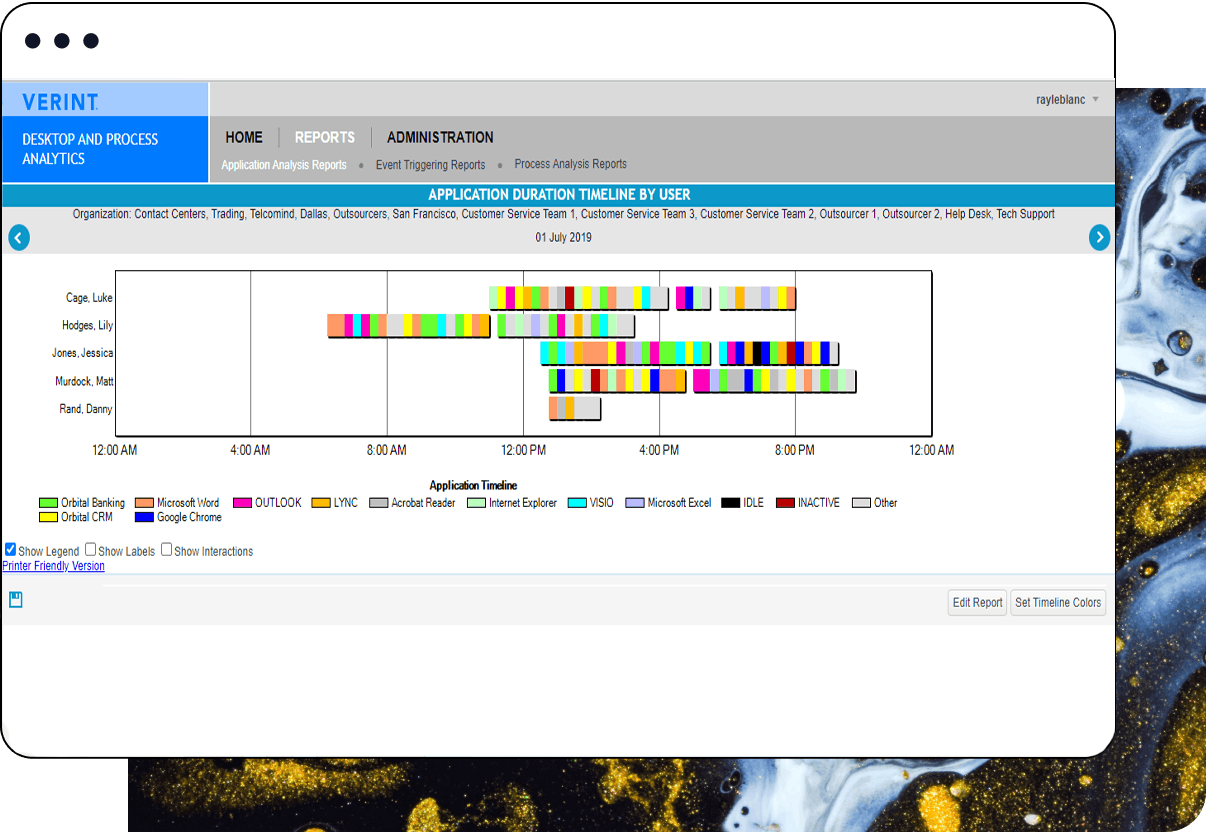Open the Printer Friendly Version link
1206x832 pixels.
point(53,566)
